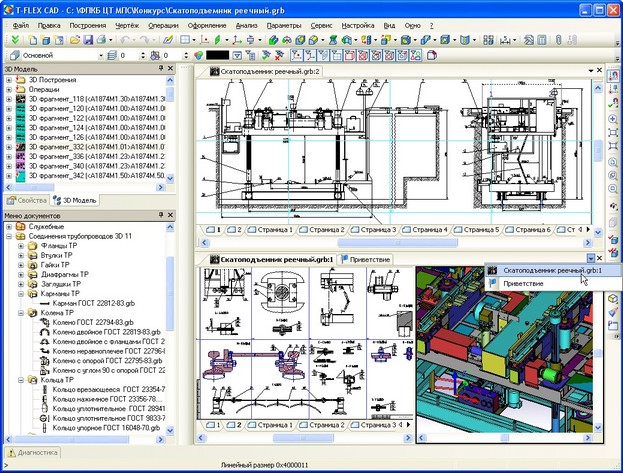
Task: Click the green-check select all filters icon
Action: pos(266,55)
